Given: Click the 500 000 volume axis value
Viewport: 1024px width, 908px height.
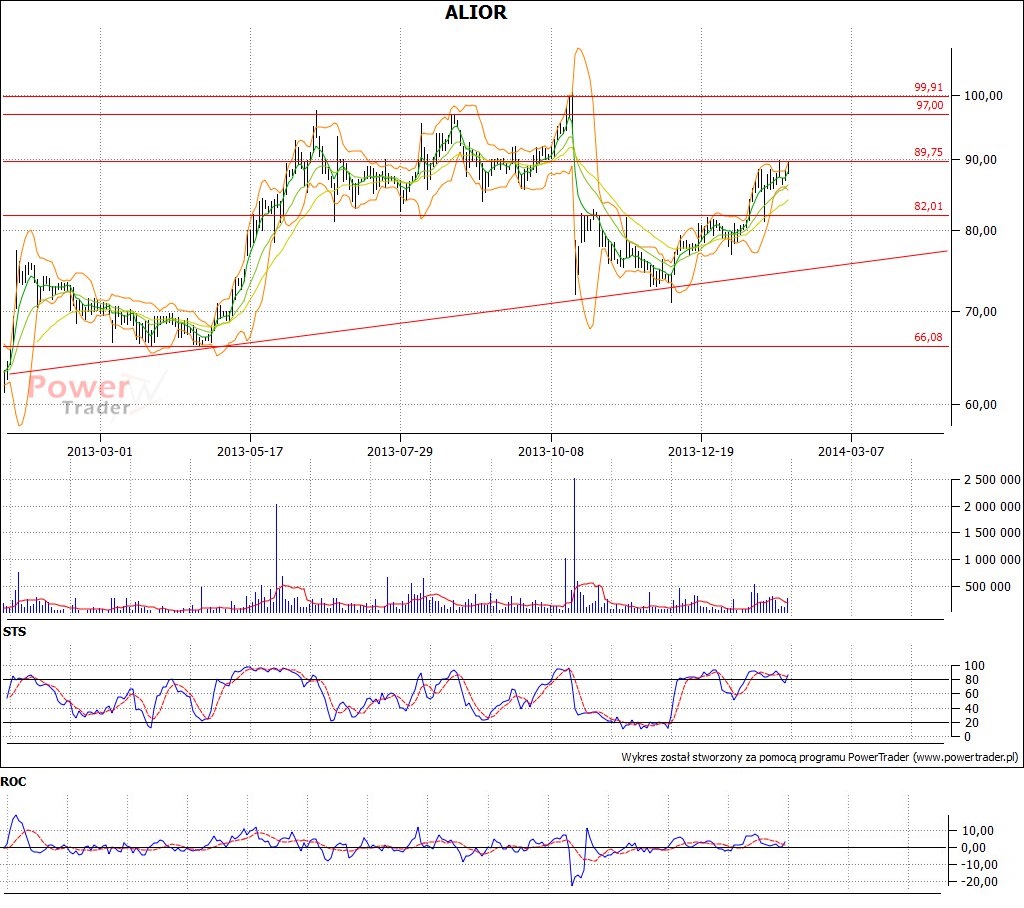Looking at the screenshot, I should click(987, 587).
